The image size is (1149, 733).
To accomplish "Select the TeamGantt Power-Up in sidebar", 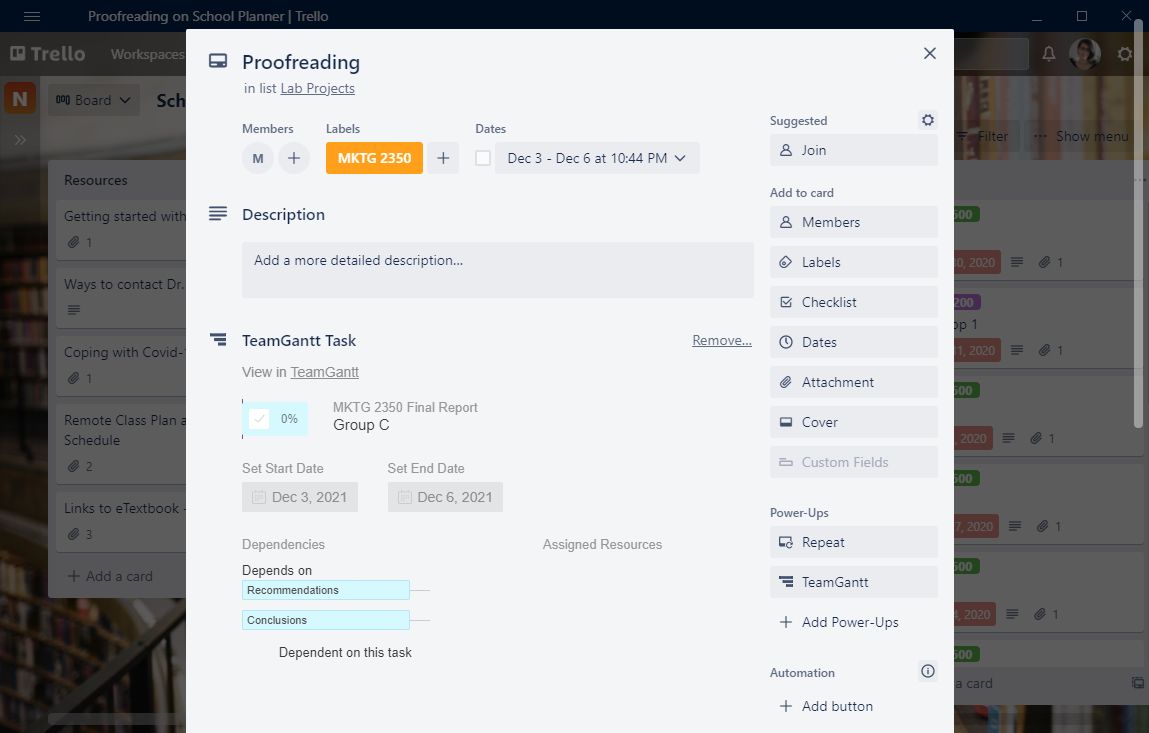I will click(853, 581).
